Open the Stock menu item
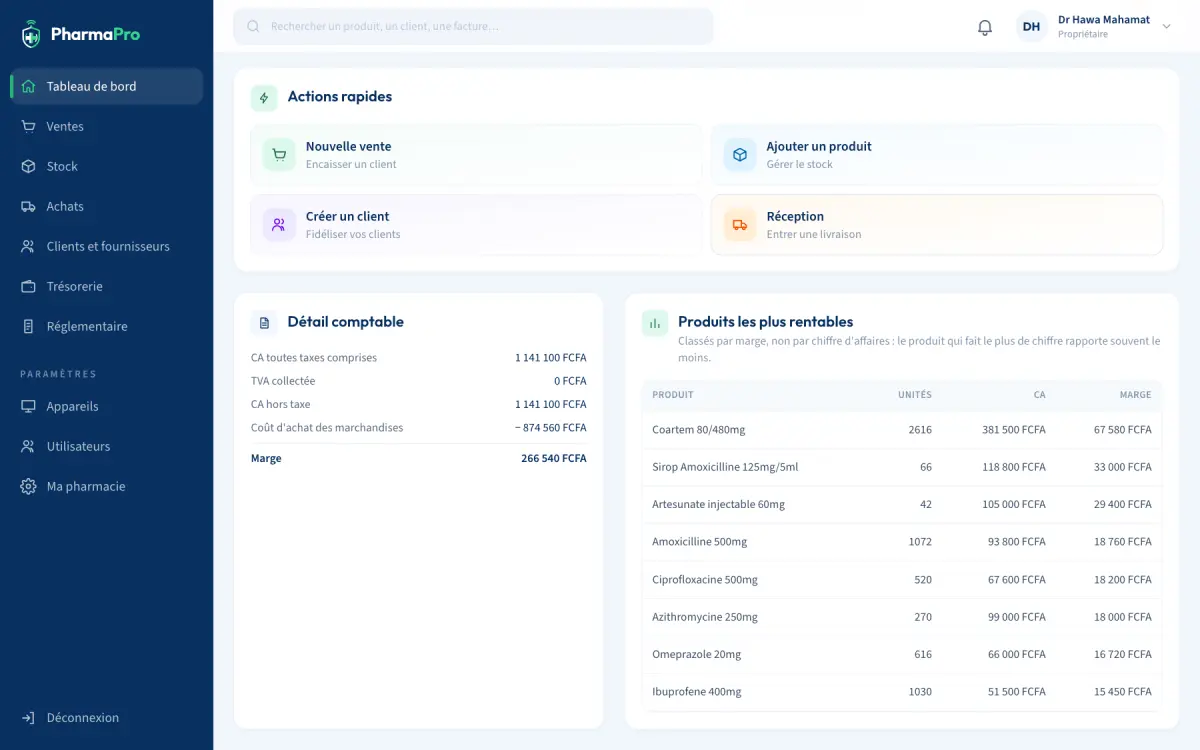 coord(107,166)
